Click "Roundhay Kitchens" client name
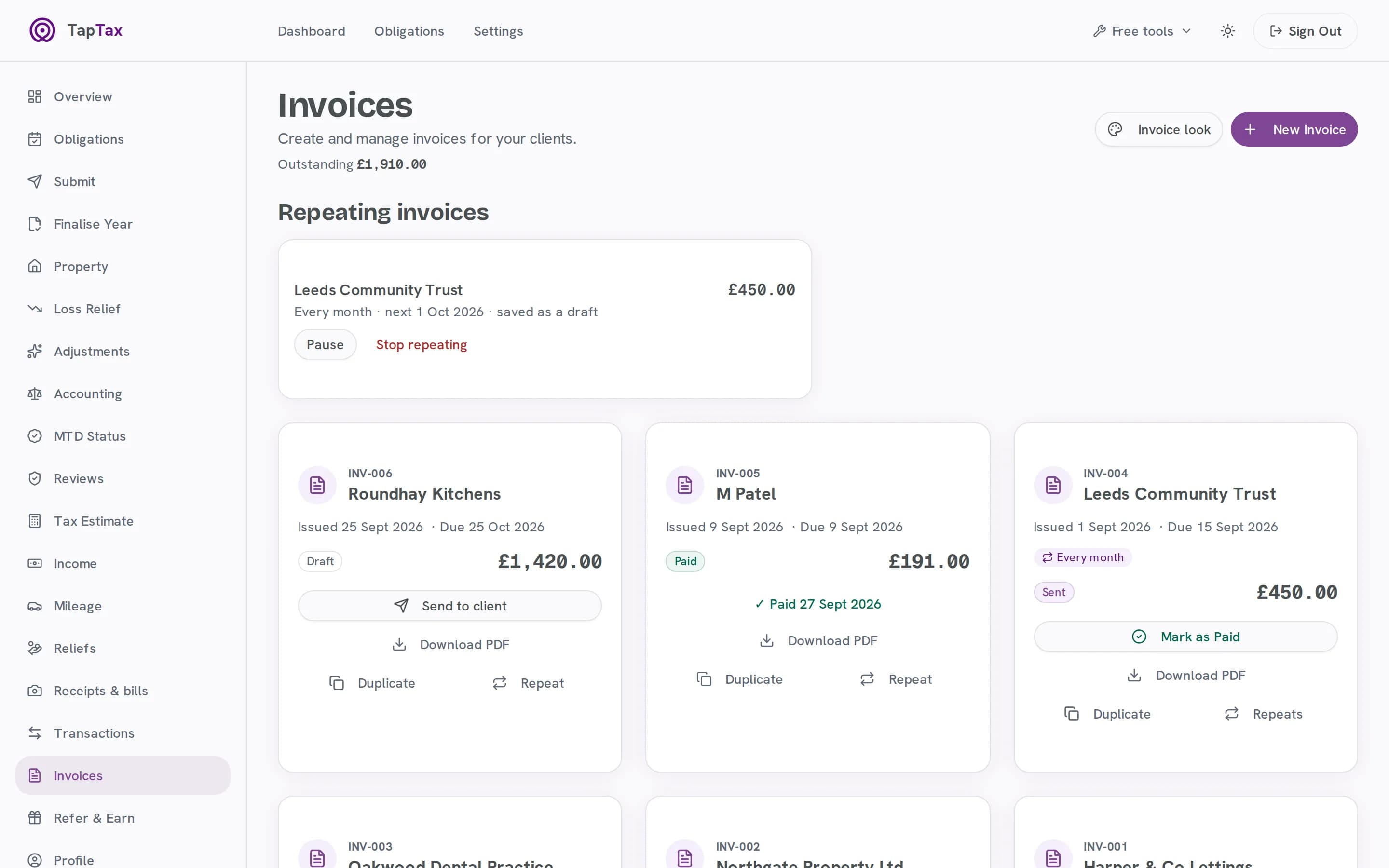 point(424,494)
